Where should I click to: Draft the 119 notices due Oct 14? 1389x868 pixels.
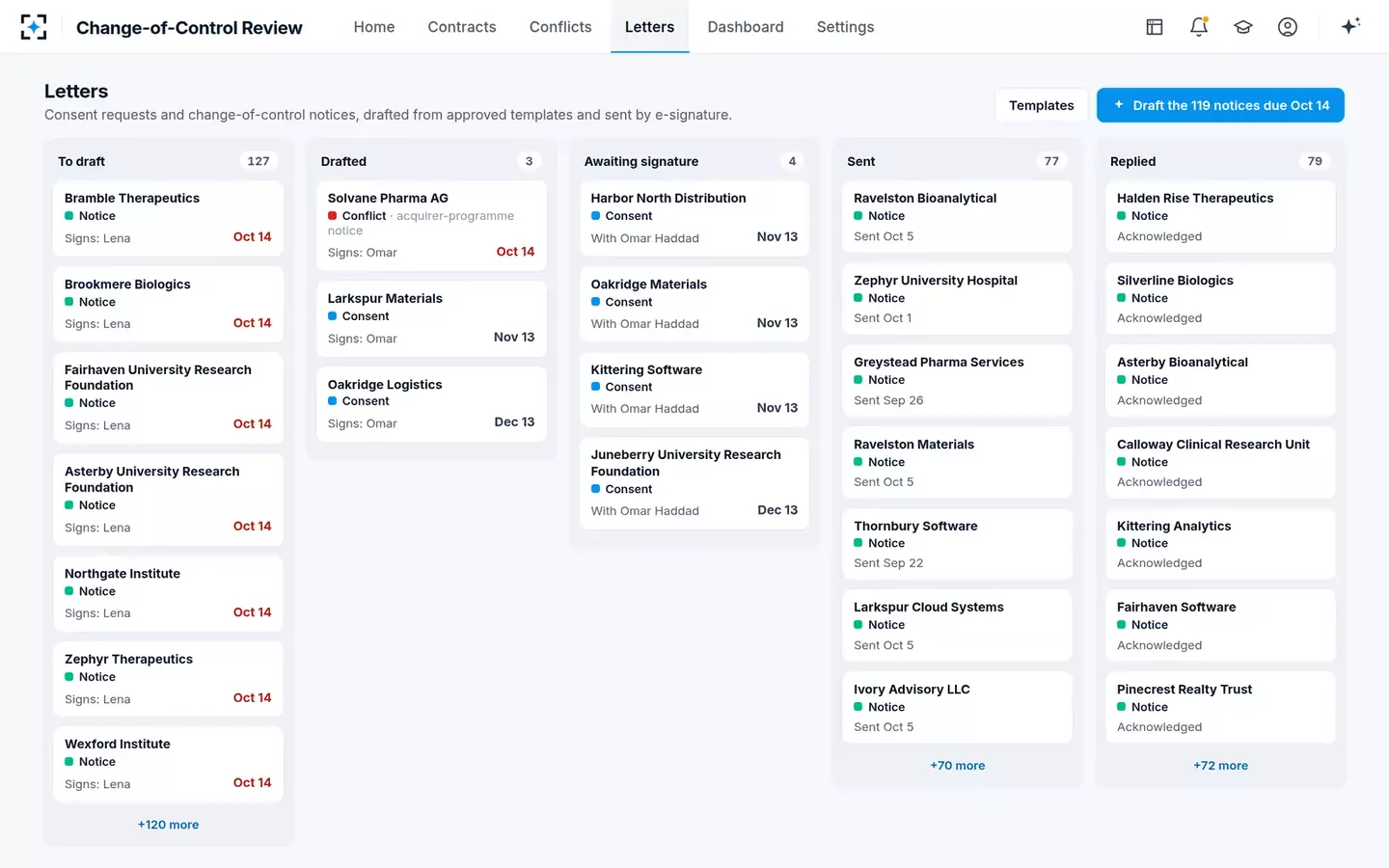1220,105
